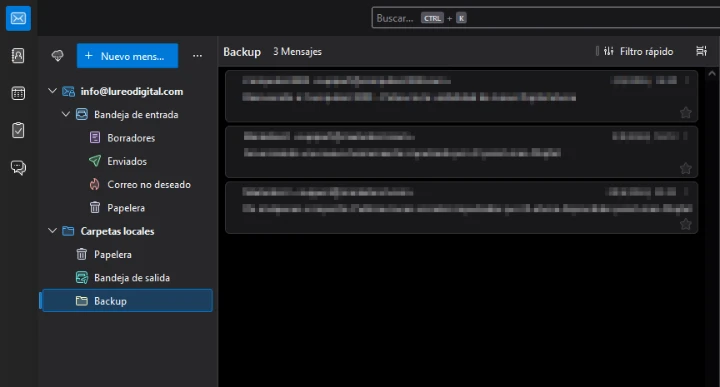Click the Bandeja de salida outbox icon

[82, 278]
